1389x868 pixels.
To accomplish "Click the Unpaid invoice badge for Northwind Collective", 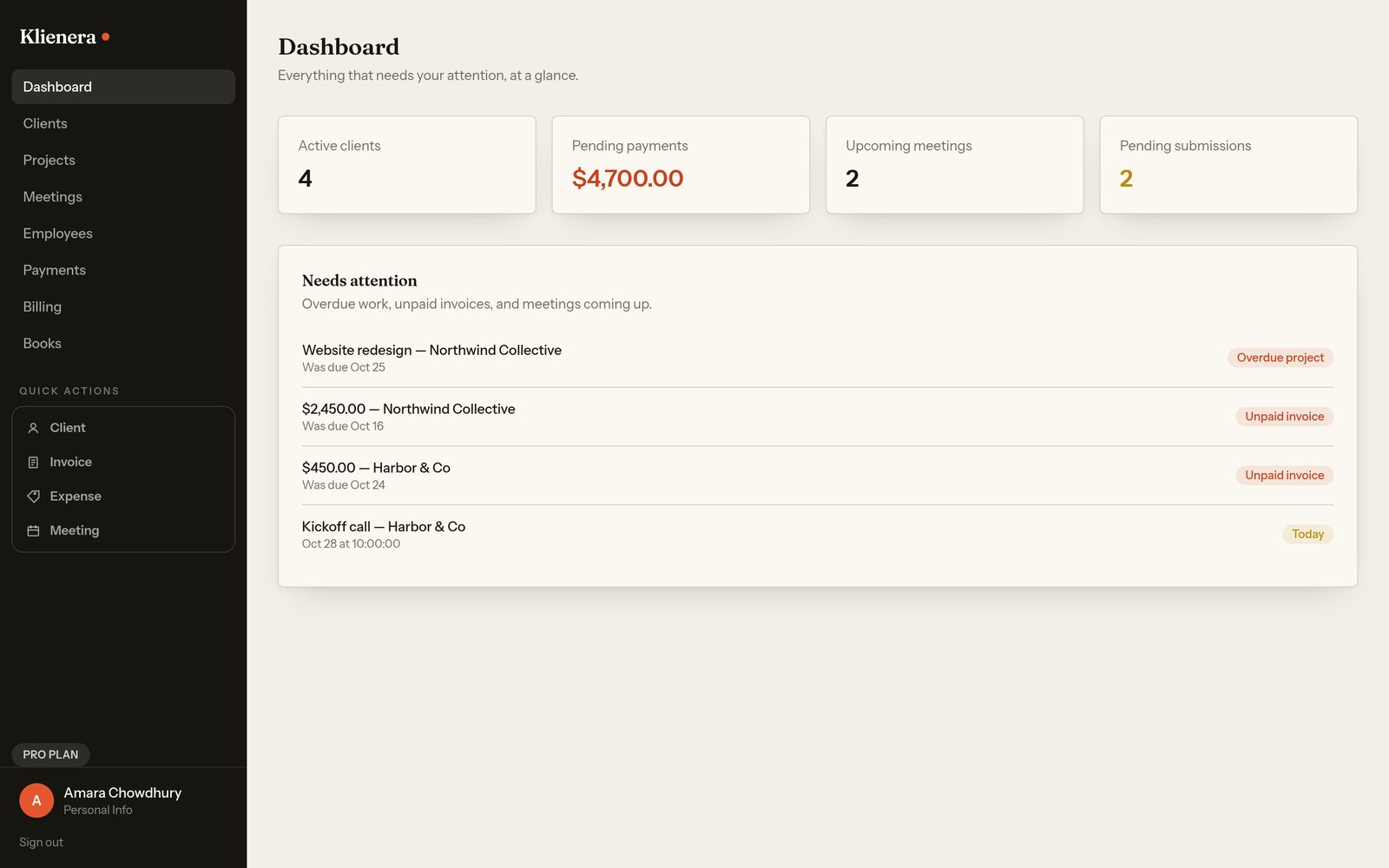I will pyautogui.click(x=1285, y=417).
